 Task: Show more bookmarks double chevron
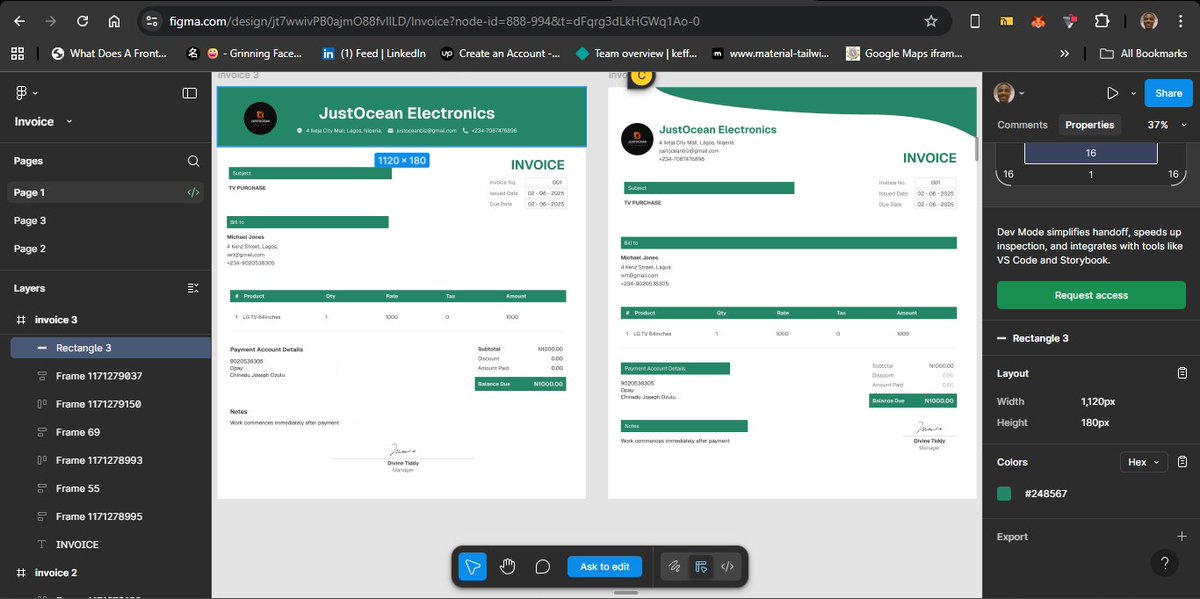(x=1065, y=53)
